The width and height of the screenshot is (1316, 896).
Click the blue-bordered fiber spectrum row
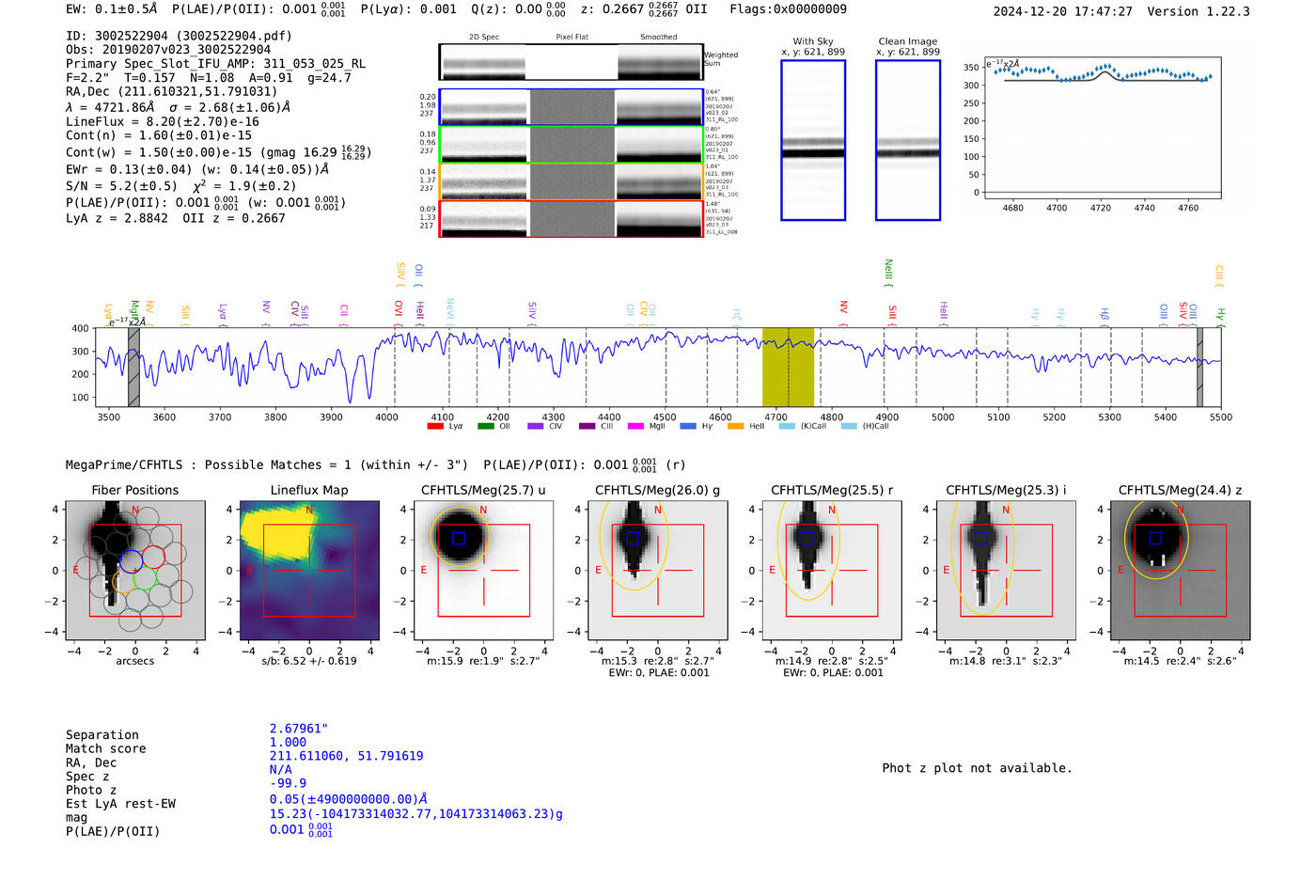pos(571,107)
